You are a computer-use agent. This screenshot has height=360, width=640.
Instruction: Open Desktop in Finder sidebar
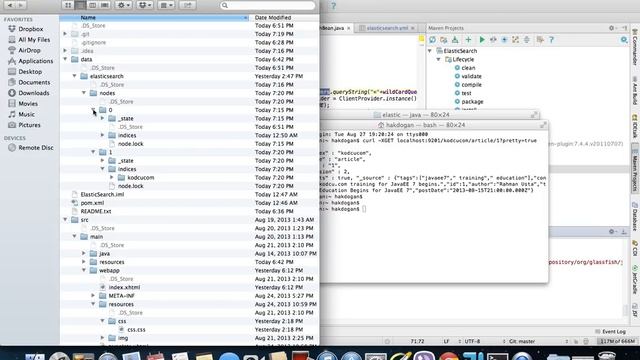coord(25,71)
